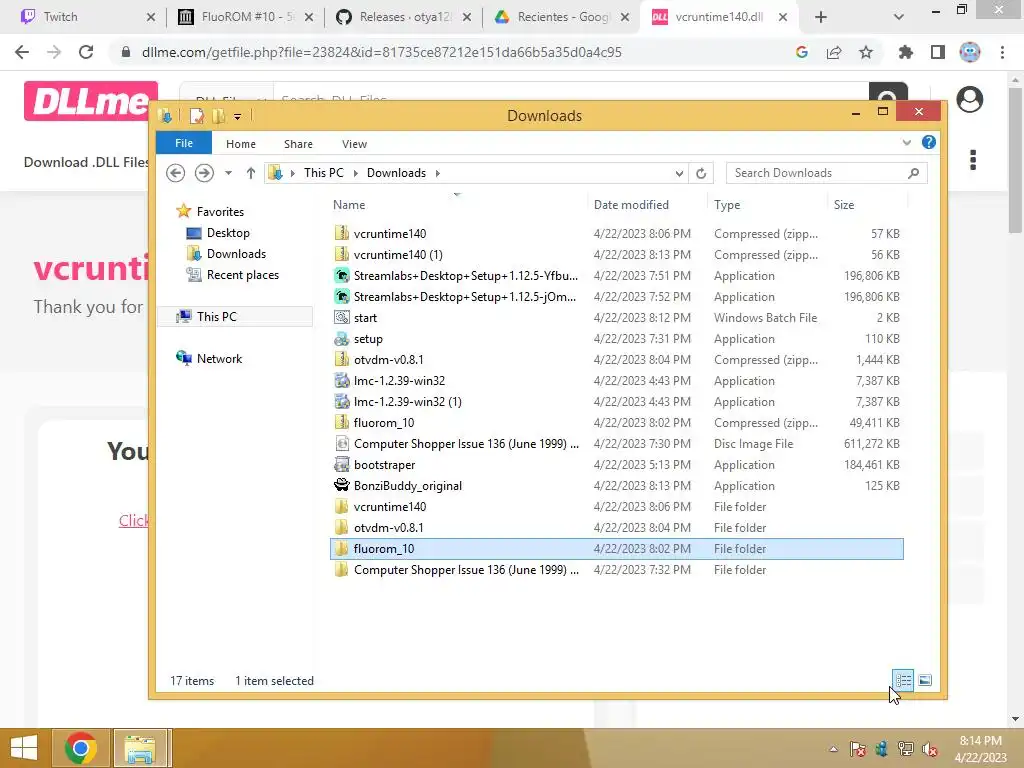Open Chrome from the taskbar

click(x=80, y=748)
